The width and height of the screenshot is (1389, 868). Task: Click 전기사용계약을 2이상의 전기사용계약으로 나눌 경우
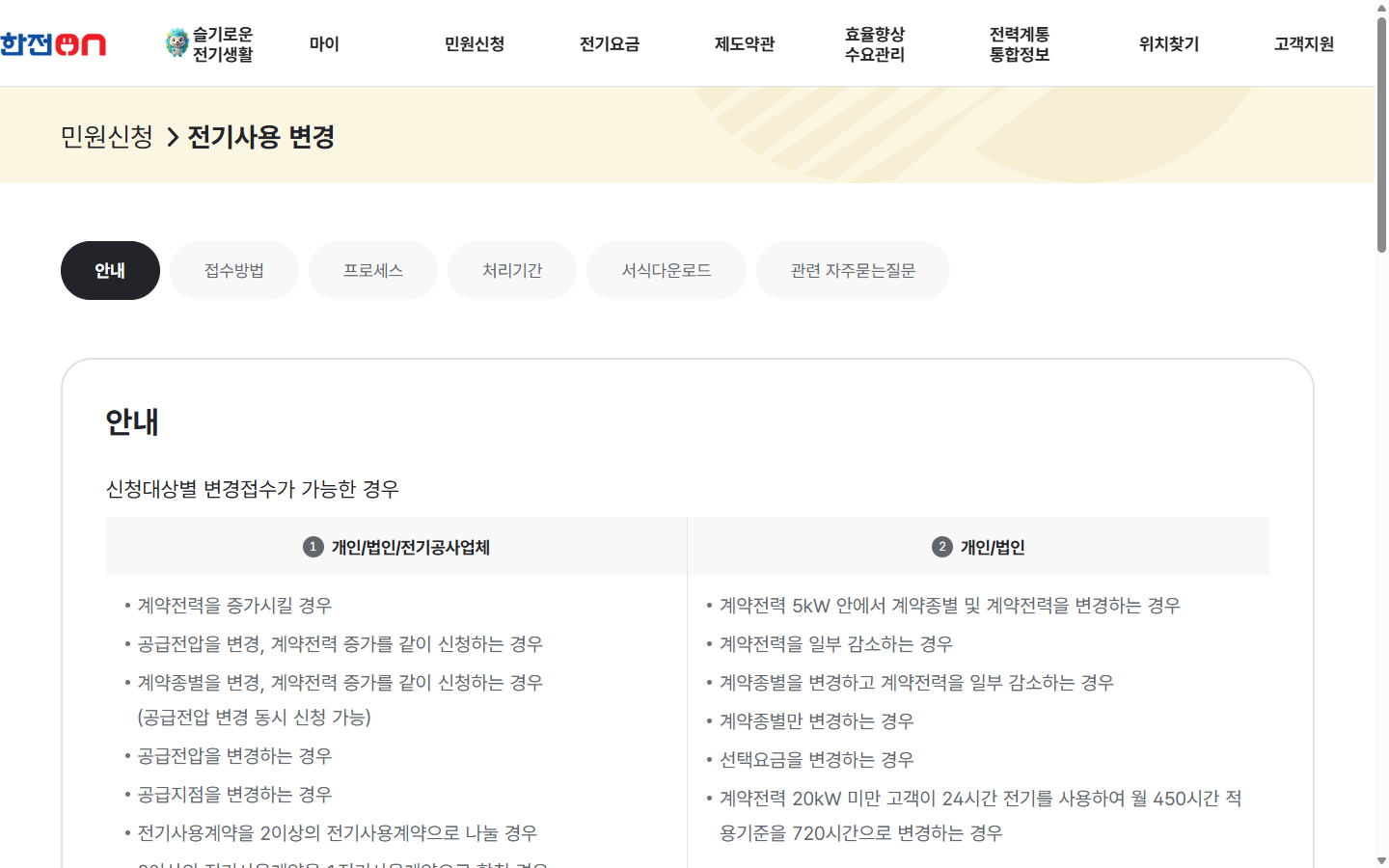(x=338, y=833)
